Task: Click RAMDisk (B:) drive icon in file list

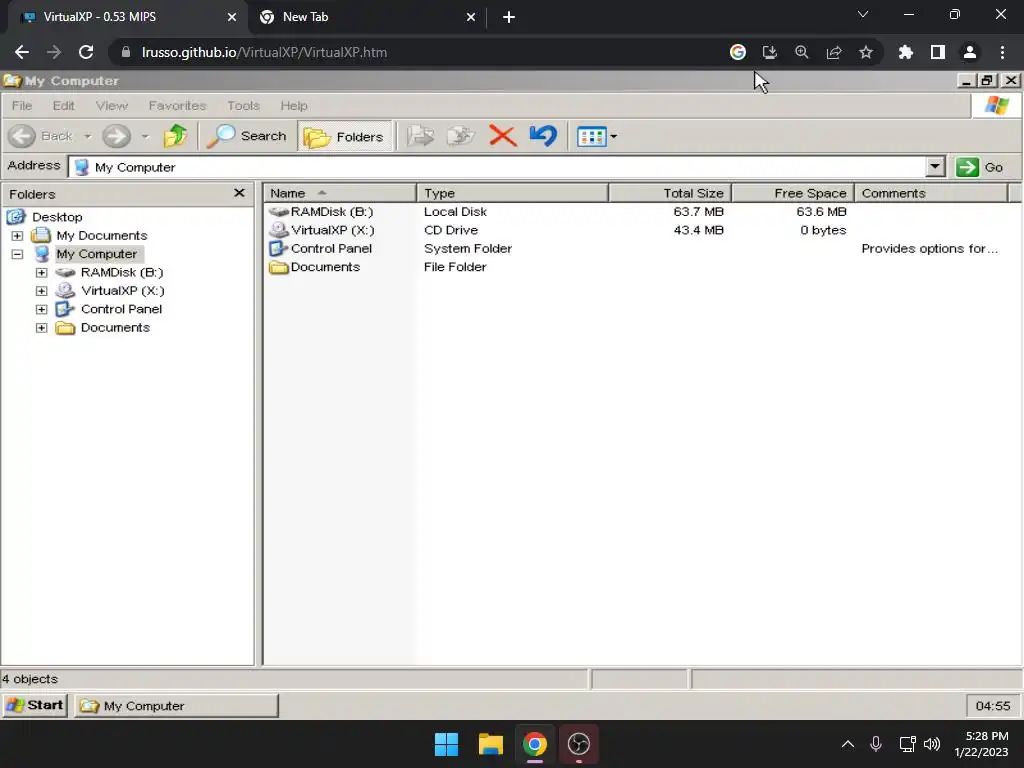Action: (x=279, y=212)
